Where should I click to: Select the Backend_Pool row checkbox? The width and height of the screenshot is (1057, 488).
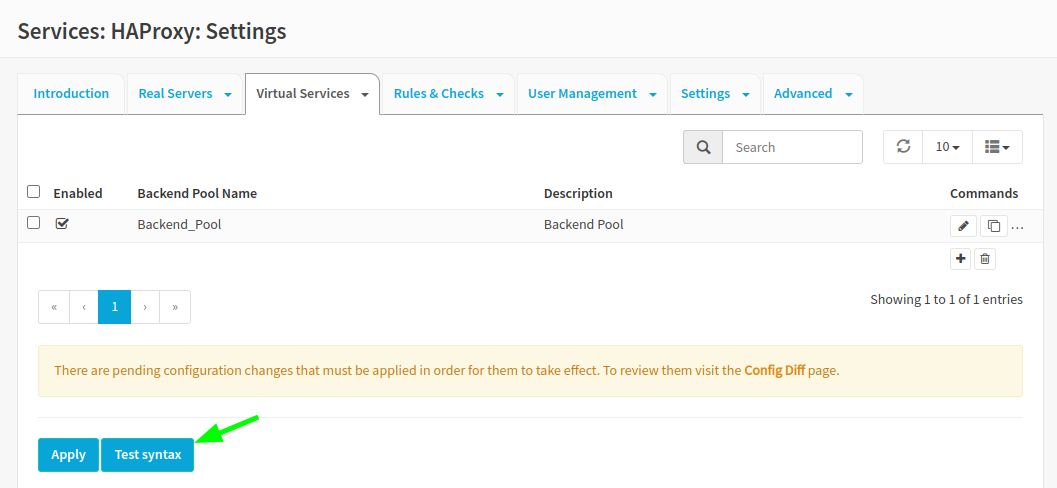[34, 222]
